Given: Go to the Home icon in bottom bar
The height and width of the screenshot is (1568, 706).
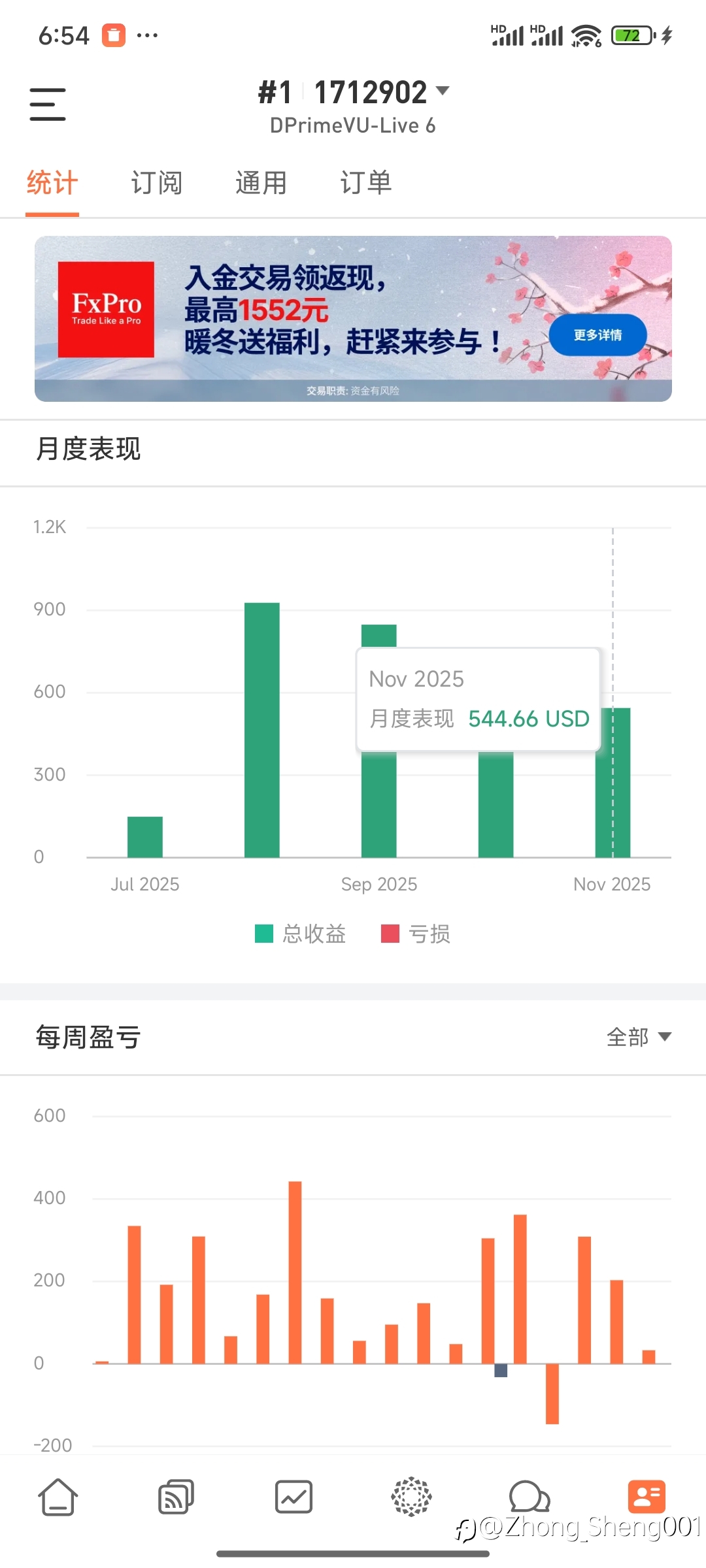Looking at the screenshot, I should click(x=58, y=1497).
